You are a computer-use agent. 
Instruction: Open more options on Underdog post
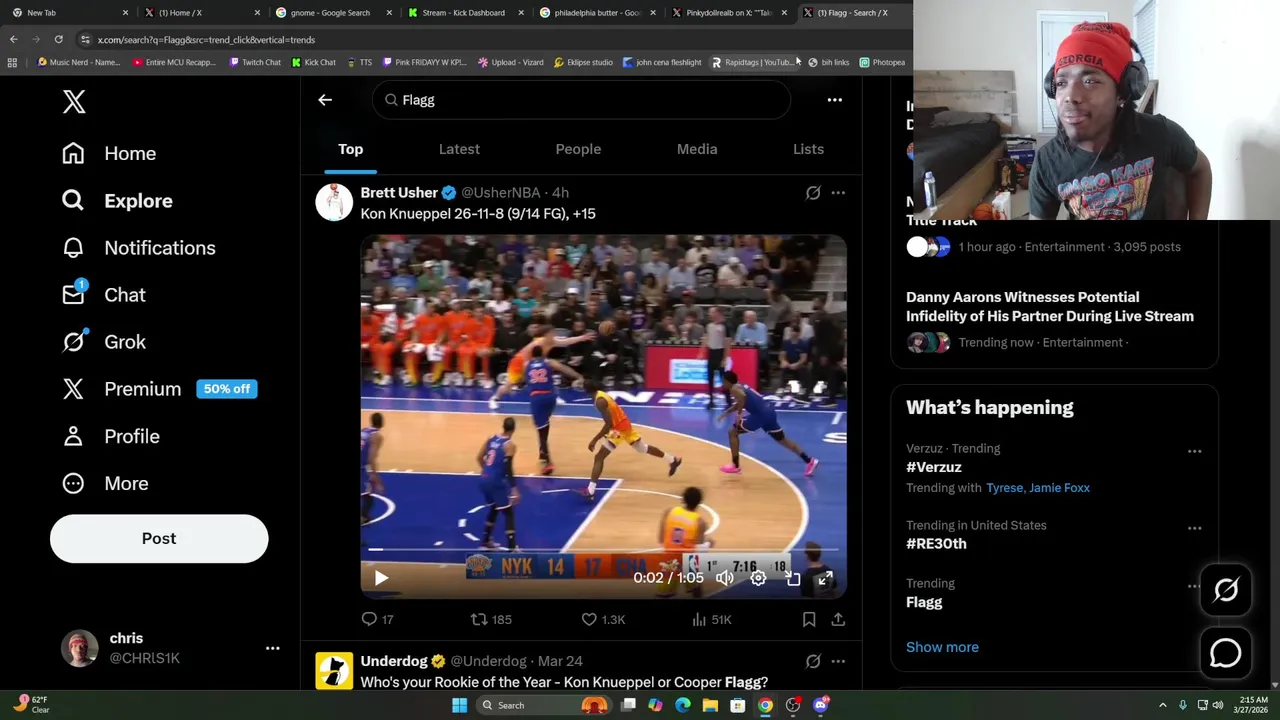pyautogui.click(x=838, y=661)
